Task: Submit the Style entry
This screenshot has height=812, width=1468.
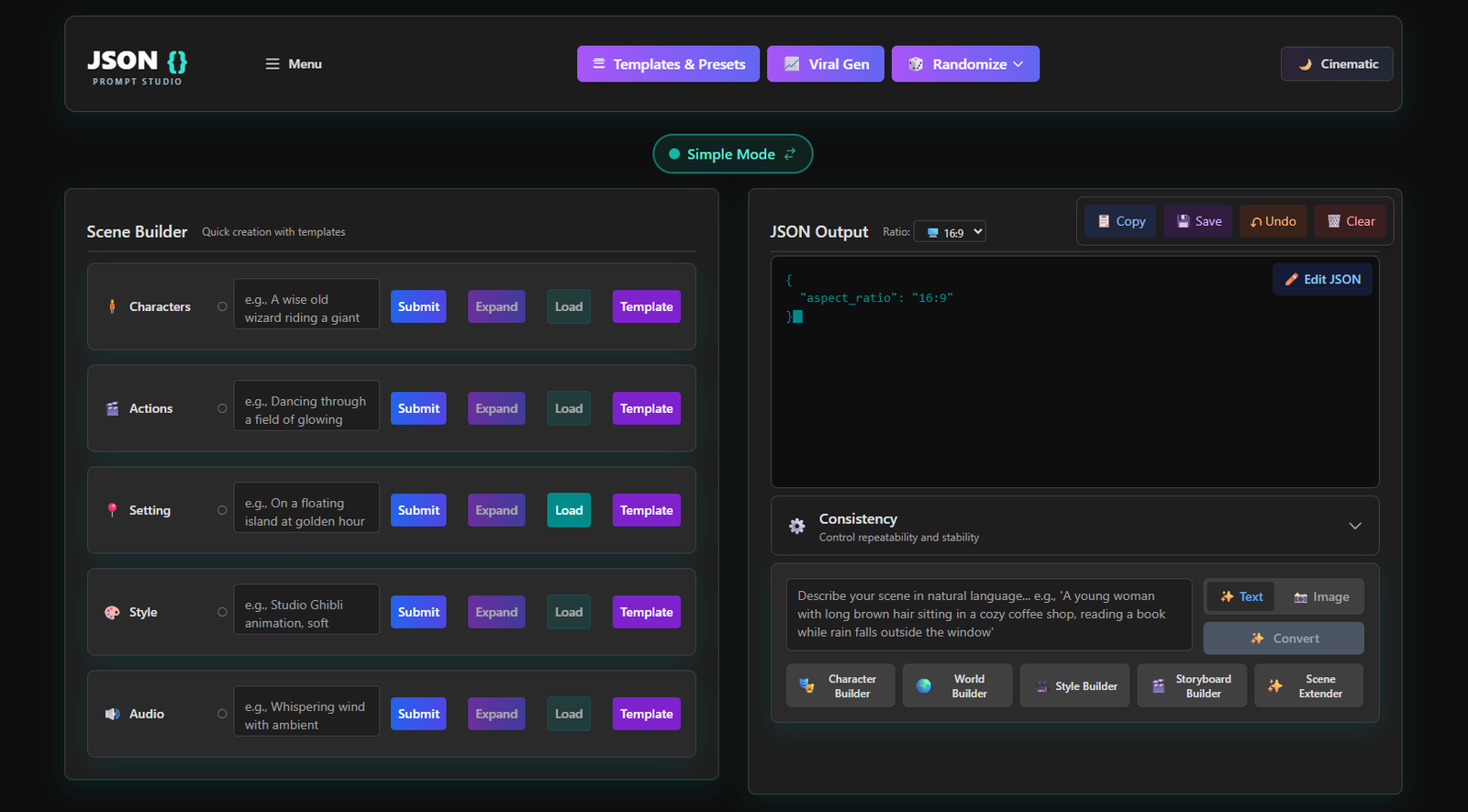Action: (418, 612)
